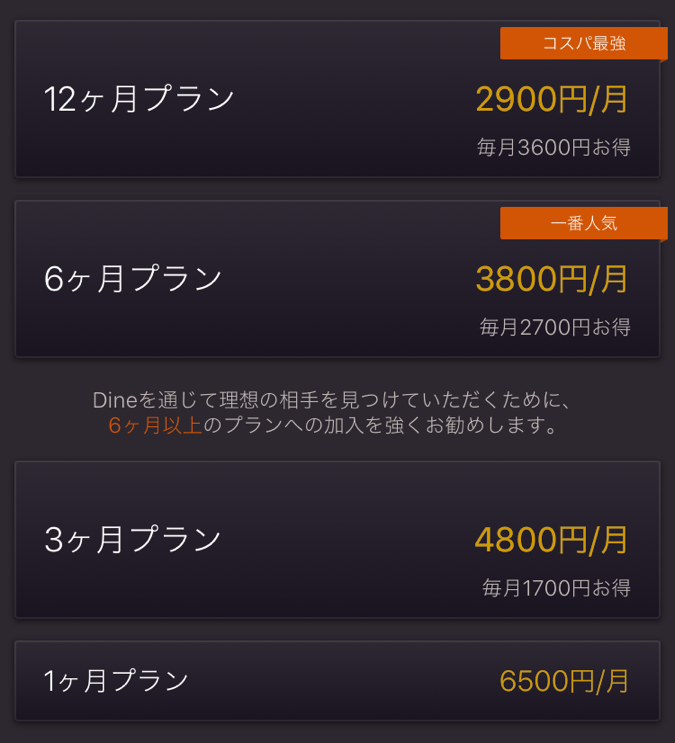Click the orange 6ヶ月以上 text
The height and width of the screenshot is (743, 675).
point(155,425)
